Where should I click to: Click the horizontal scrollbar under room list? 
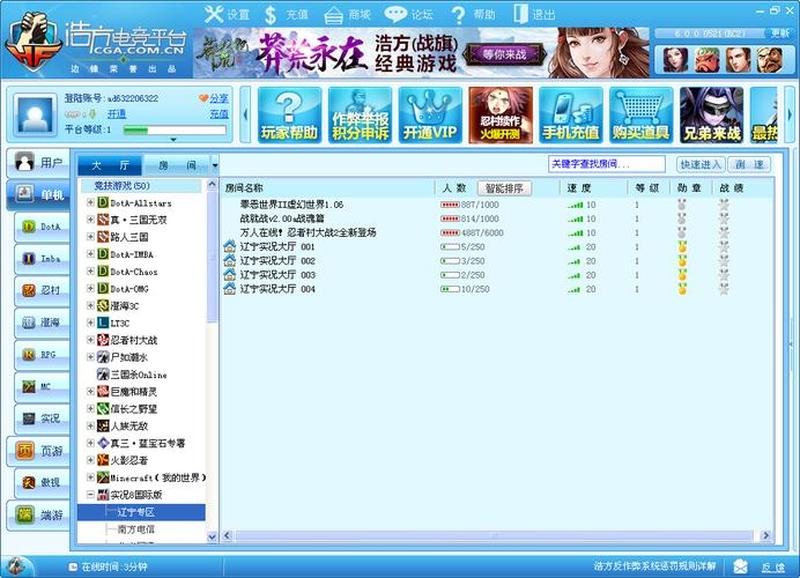click(x=494, y=535)
